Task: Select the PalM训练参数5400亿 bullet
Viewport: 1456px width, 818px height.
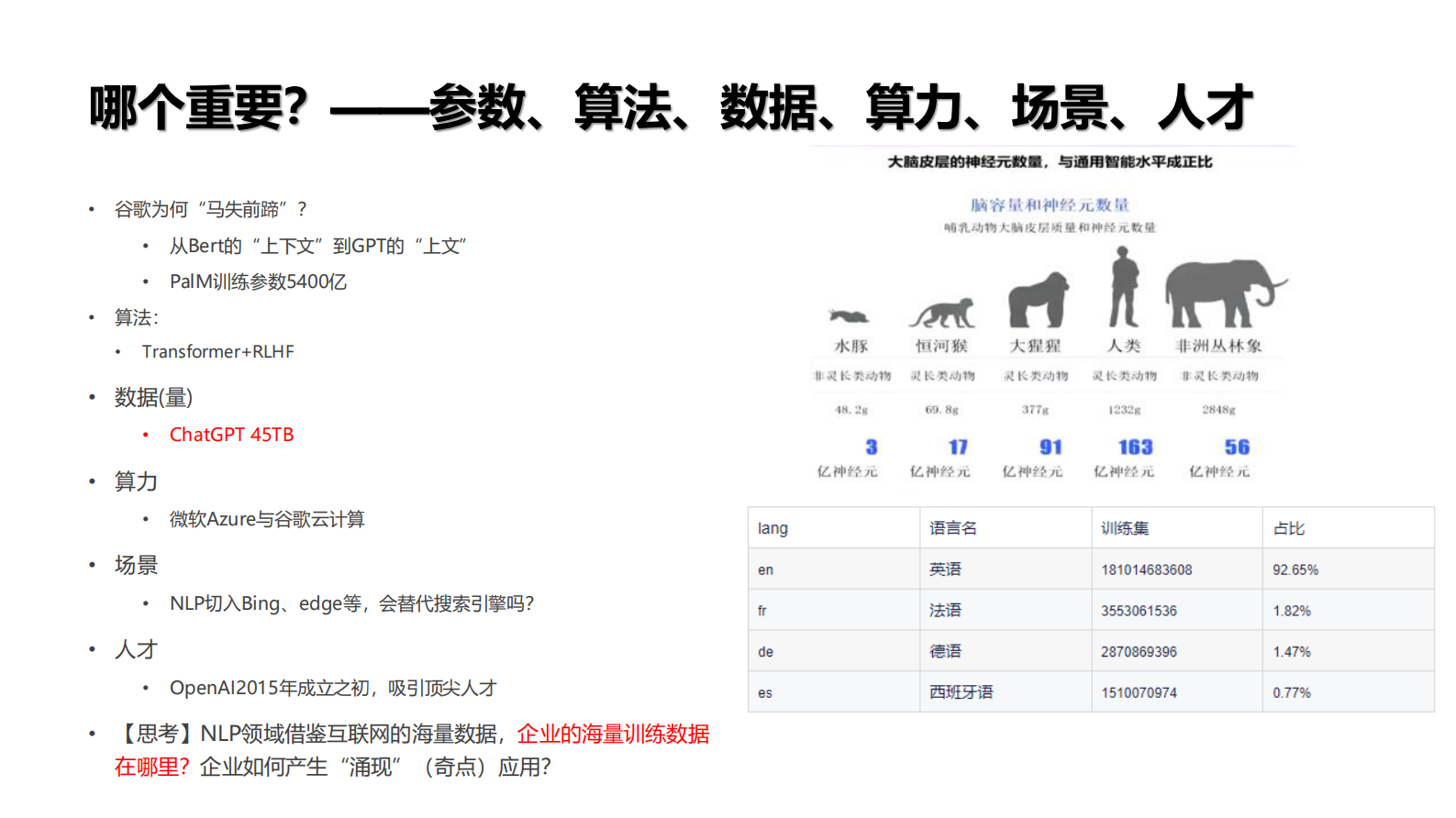Action: click(x=258, y=282)
